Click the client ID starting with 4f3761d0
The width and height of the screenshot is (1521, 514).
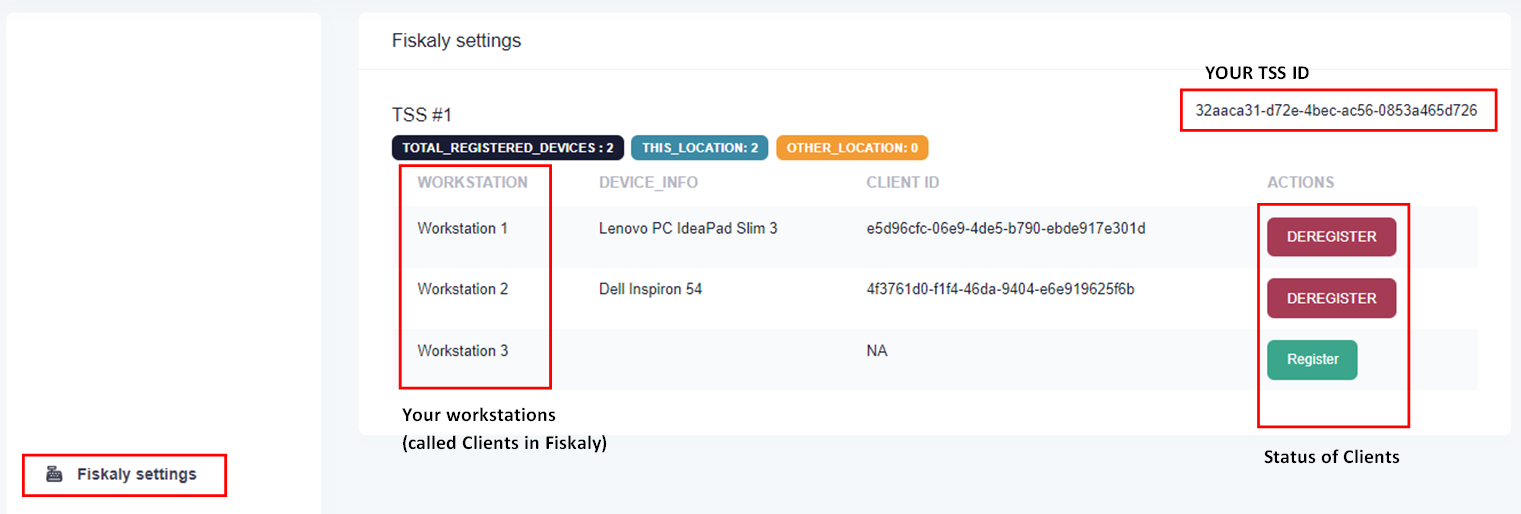coord(1000,290)
